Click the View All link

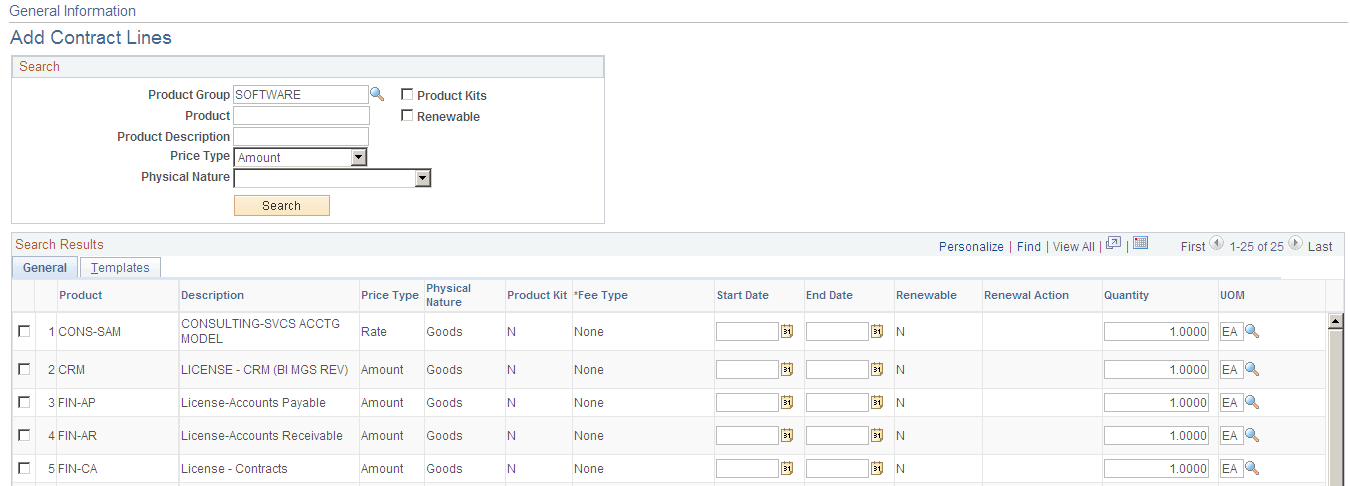tap(1074, 246)
